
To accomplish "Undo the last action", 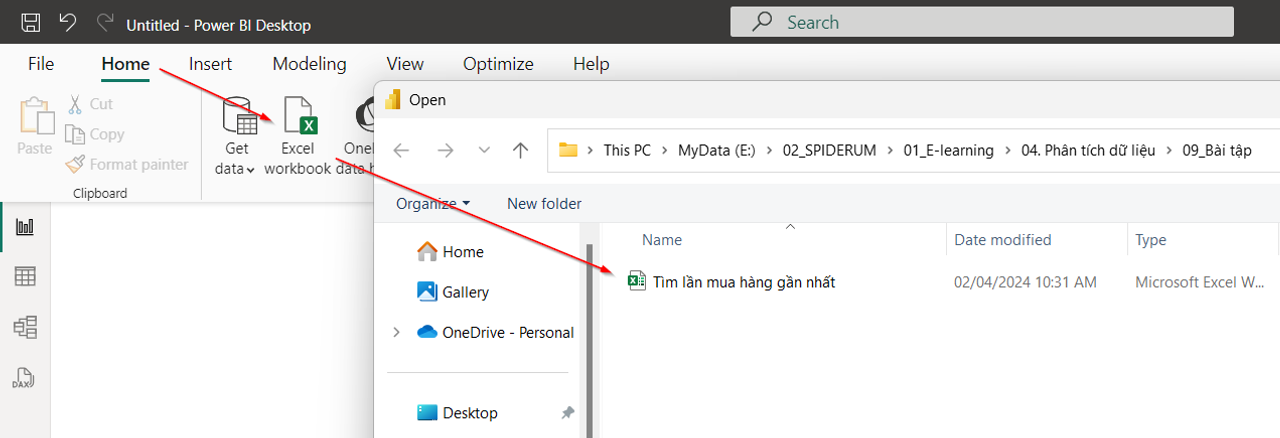I will click(x=67, y=22).
